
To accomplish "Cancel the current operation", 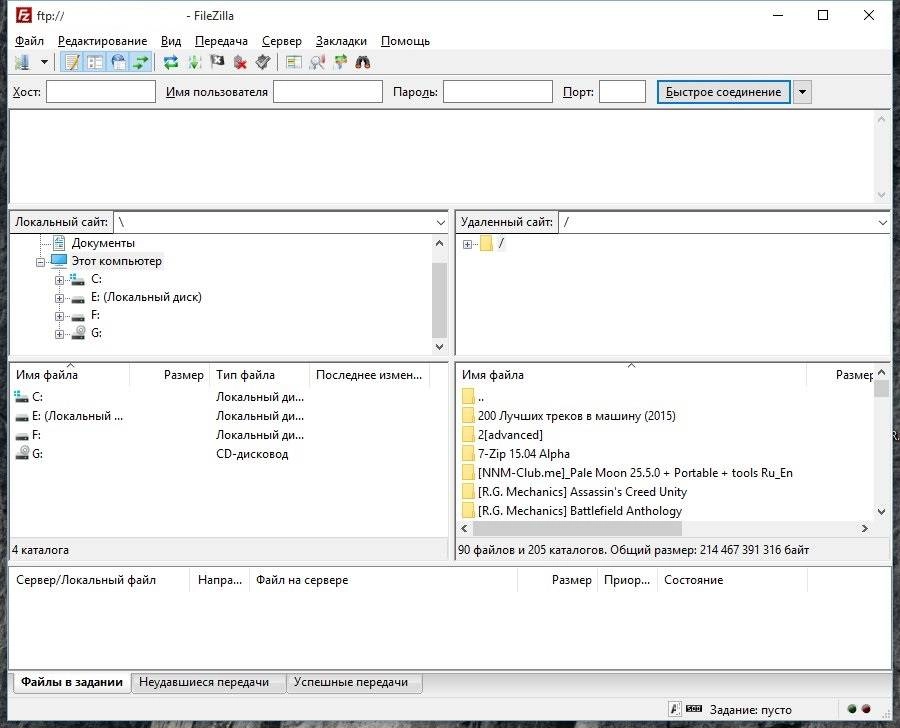I will pyautogui.click(x=217, y=62).
